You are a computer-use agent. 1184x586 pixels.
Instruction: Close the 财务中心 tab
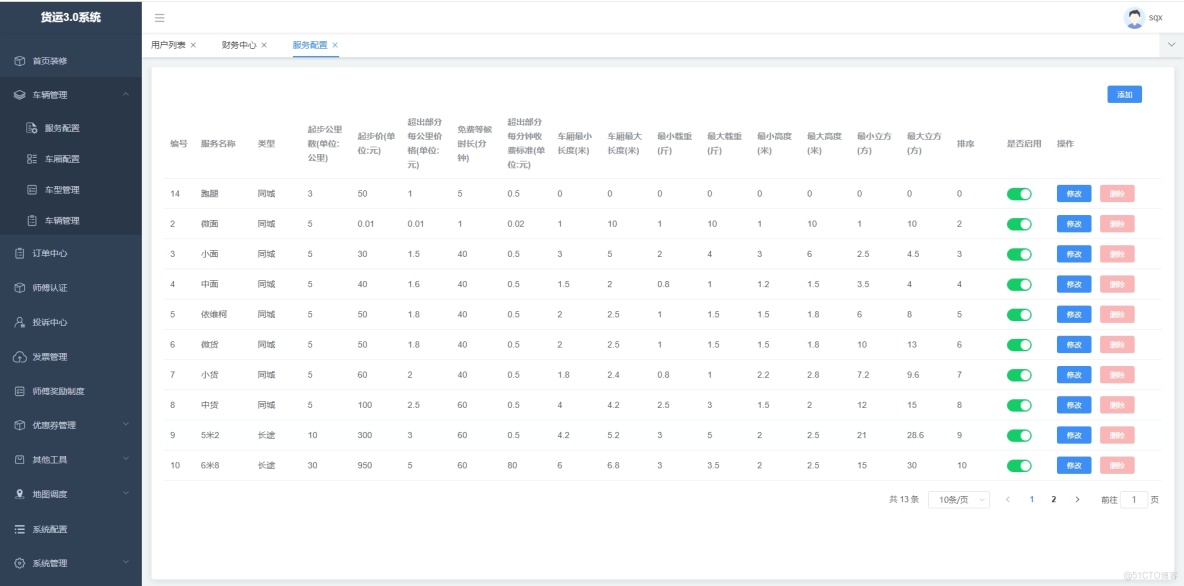point(264,45)
